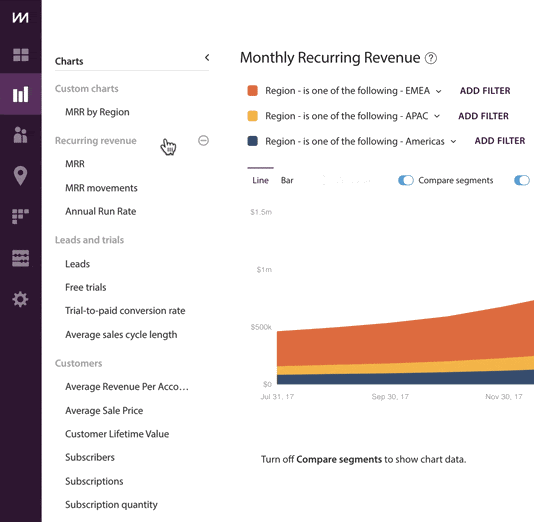
Task: Expand the APAC region filter dropdown
Action: [437, 116]
